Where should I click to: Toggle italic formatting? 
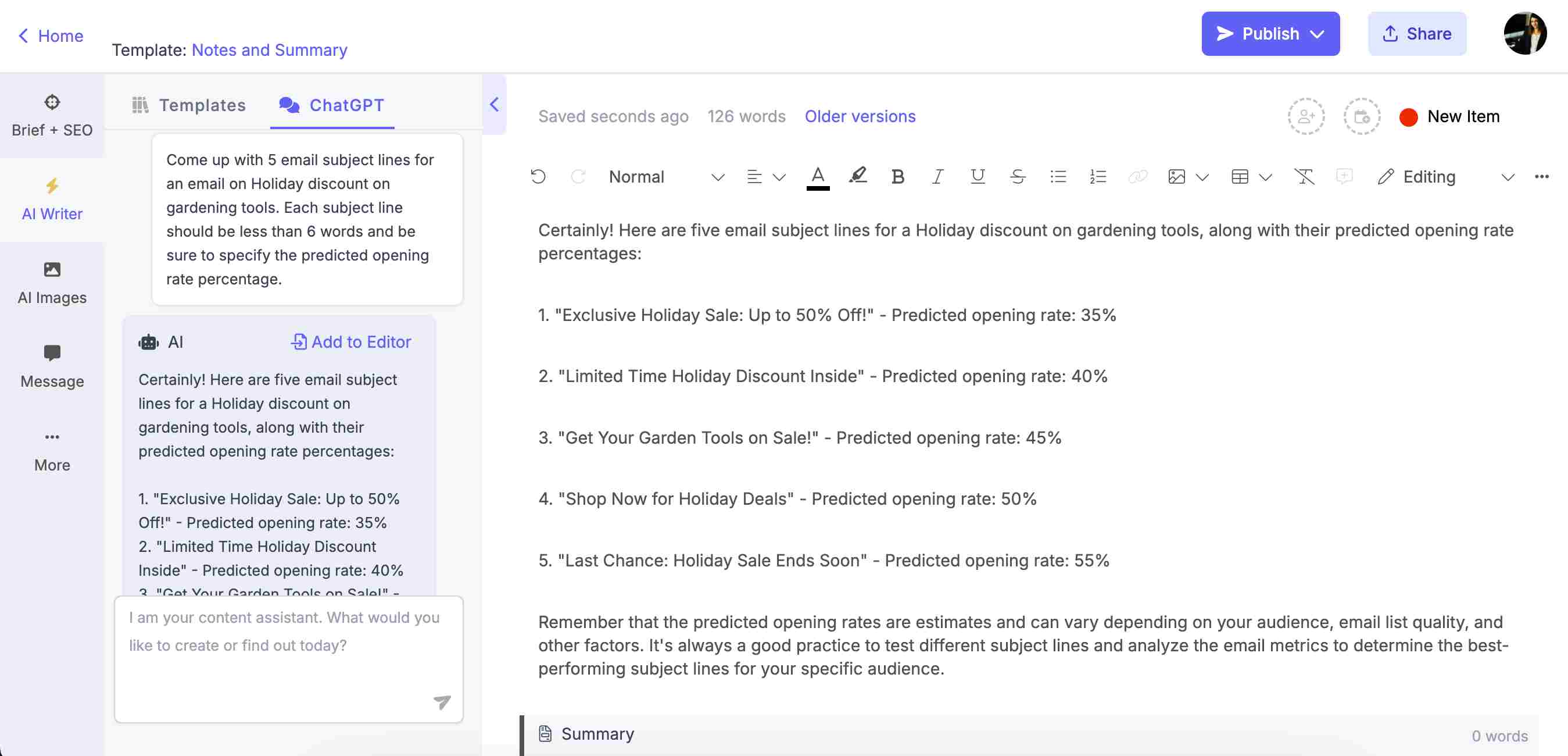(937, 177)
